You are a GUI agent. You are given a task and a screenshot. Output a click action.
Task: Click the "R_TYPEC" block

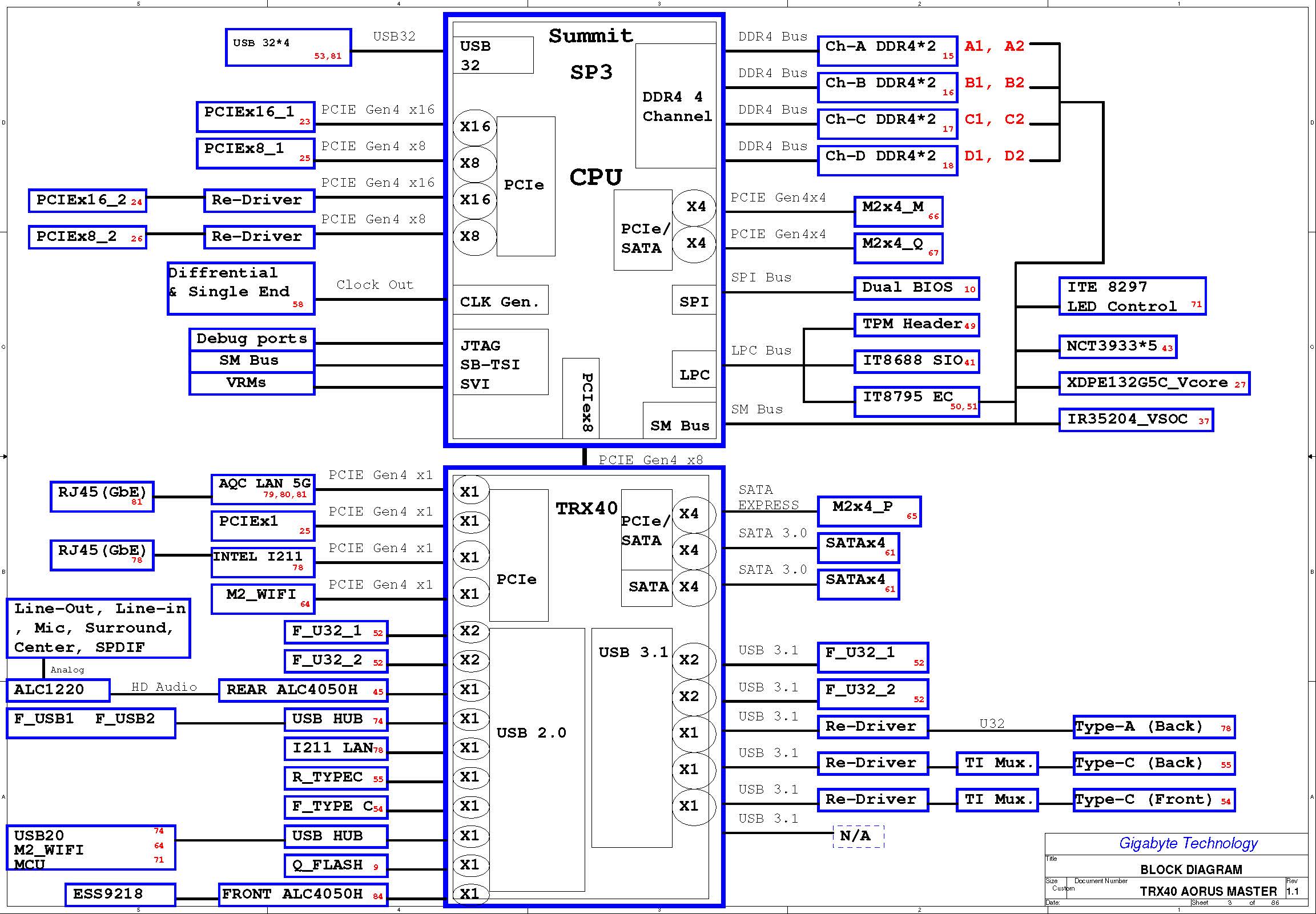point(336,778)
